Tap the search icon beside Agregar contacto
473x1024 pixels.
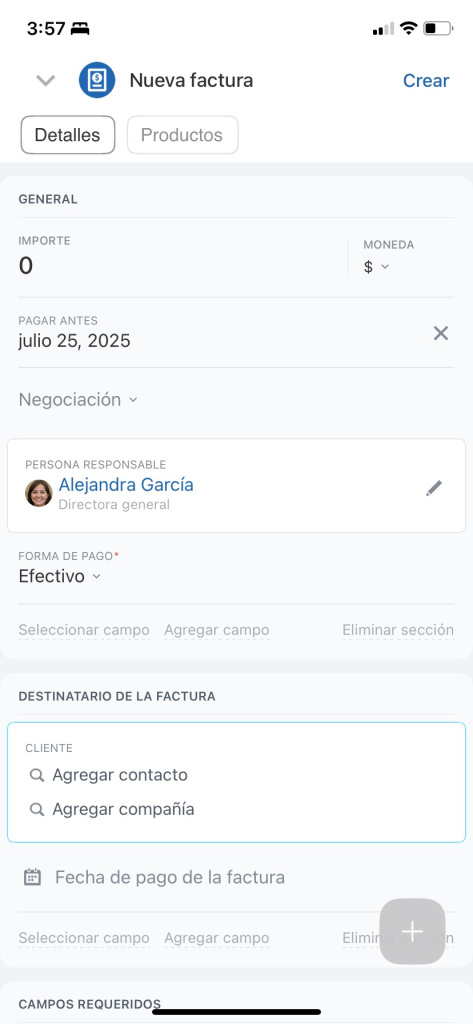tap(37, 775)
